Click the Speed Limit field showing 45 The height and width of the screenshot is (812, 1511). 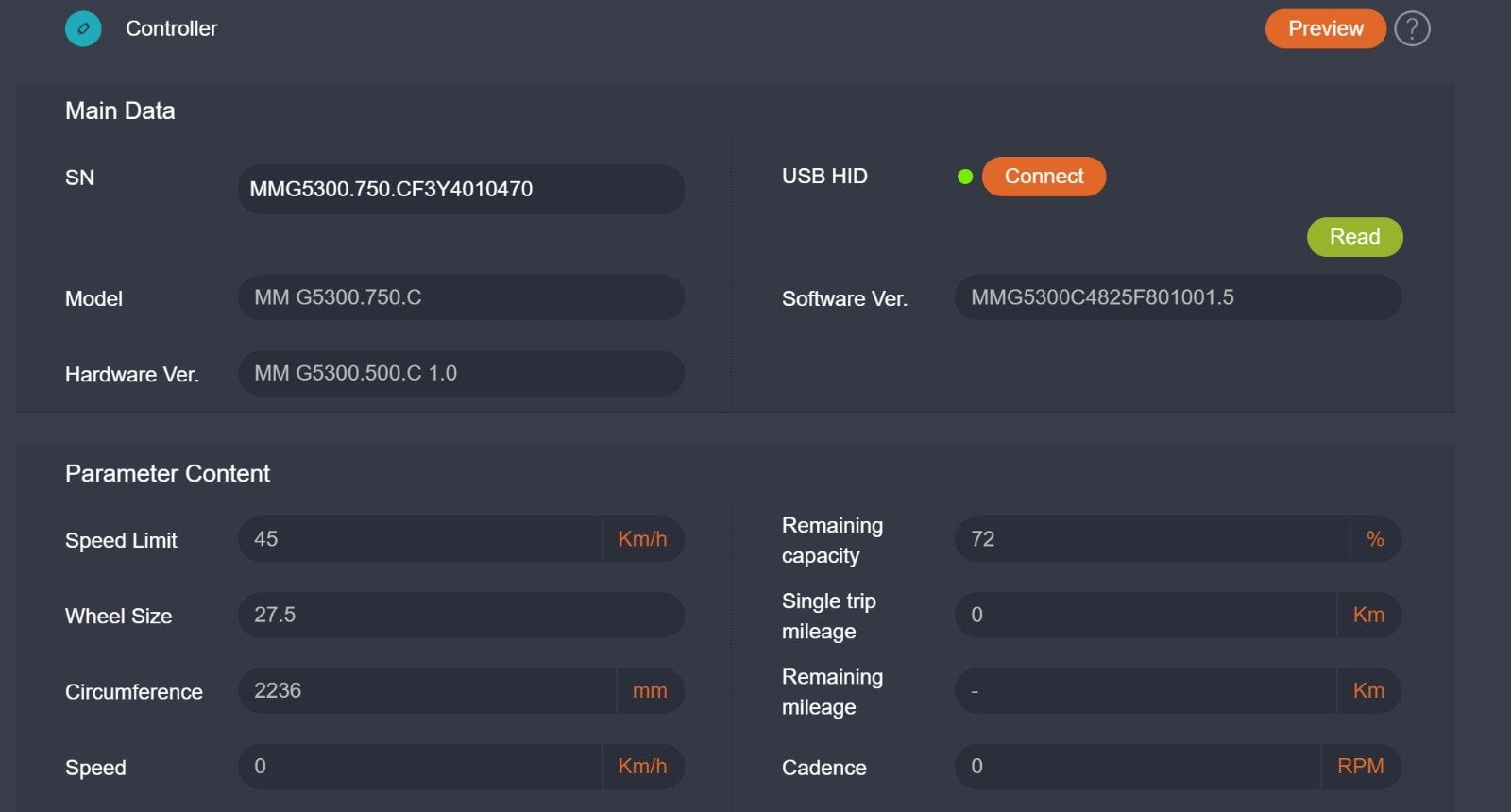click(x=420, y=539)
